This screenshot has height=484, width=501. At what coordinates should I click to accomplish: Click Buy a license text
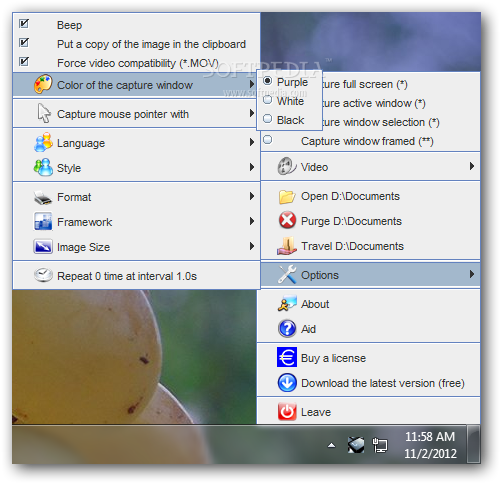pos(333,358)
